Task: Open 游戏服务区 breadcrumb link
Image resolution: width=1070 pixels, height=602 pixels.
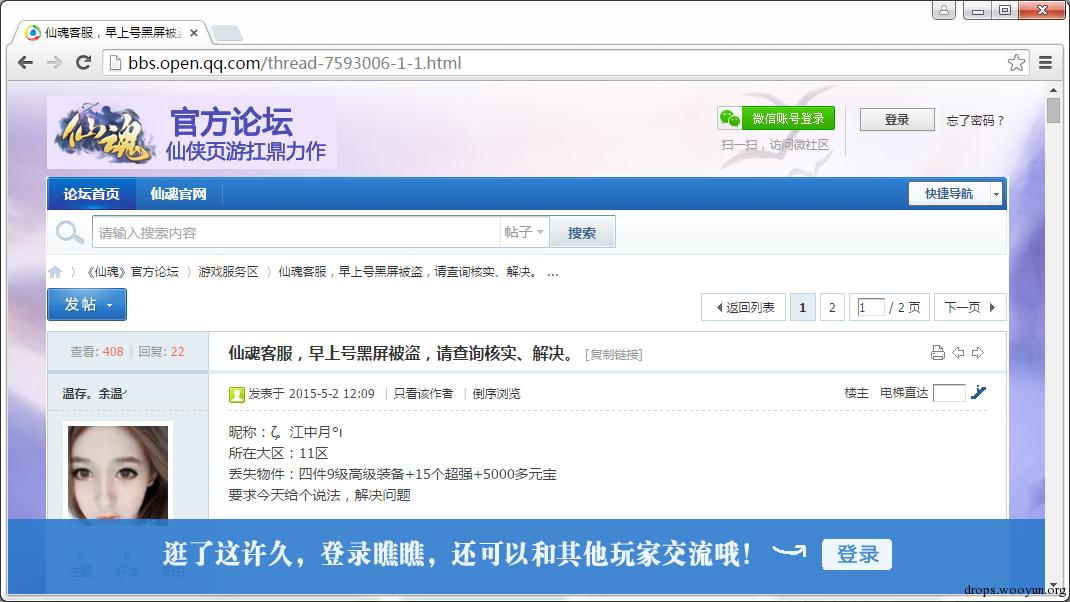Action: point(228,272)
